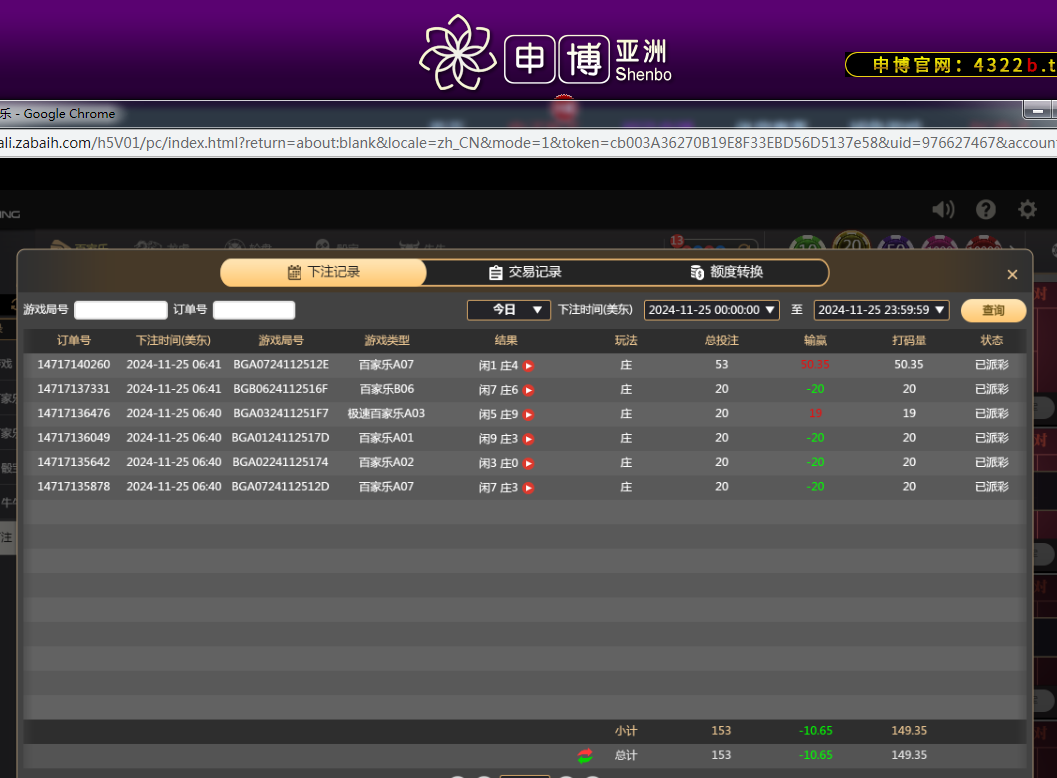Switch to 交易记录 tab
The width and height of the screenshot is (1057, 778).
525,272
